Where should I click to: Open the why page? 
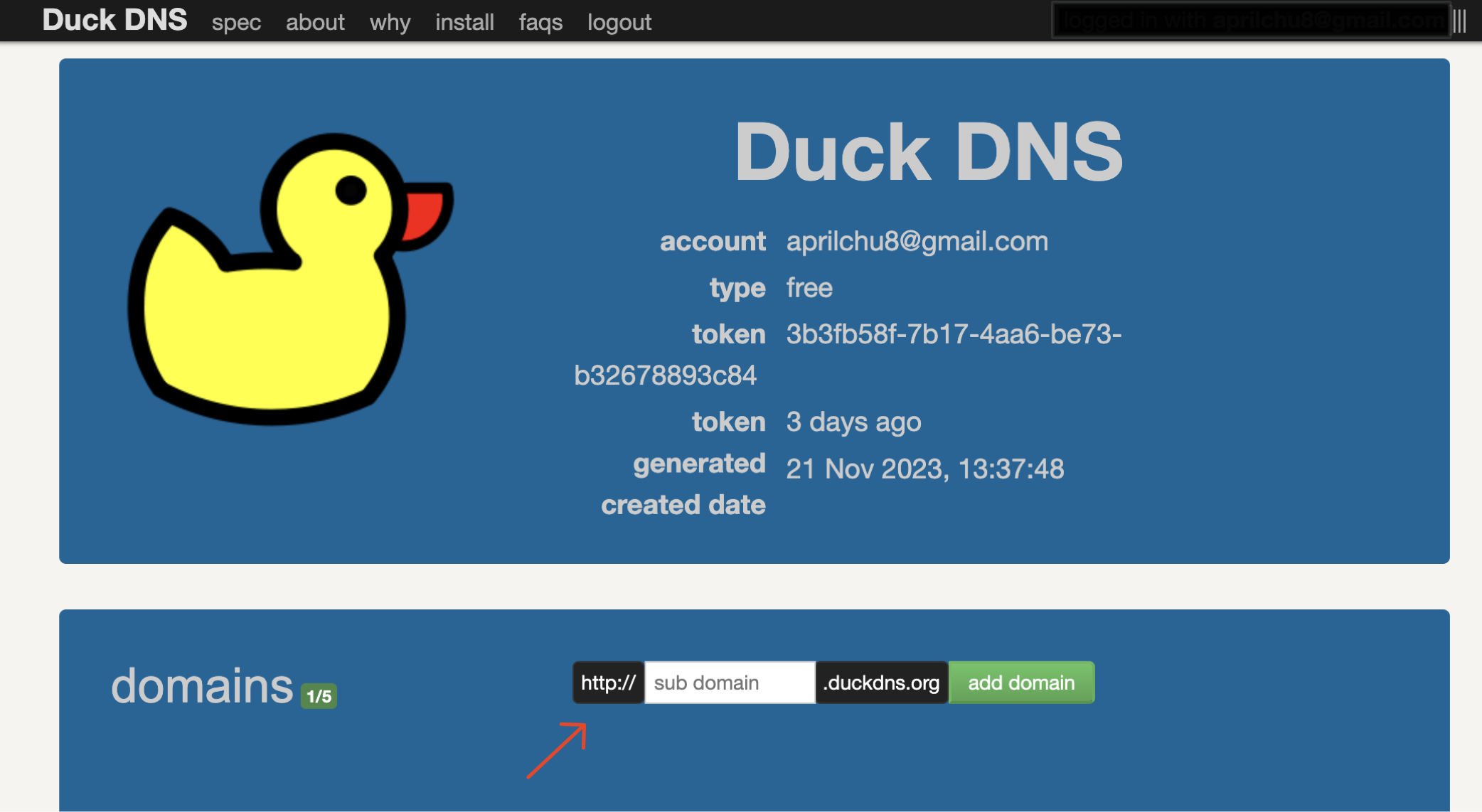[390, 23]
